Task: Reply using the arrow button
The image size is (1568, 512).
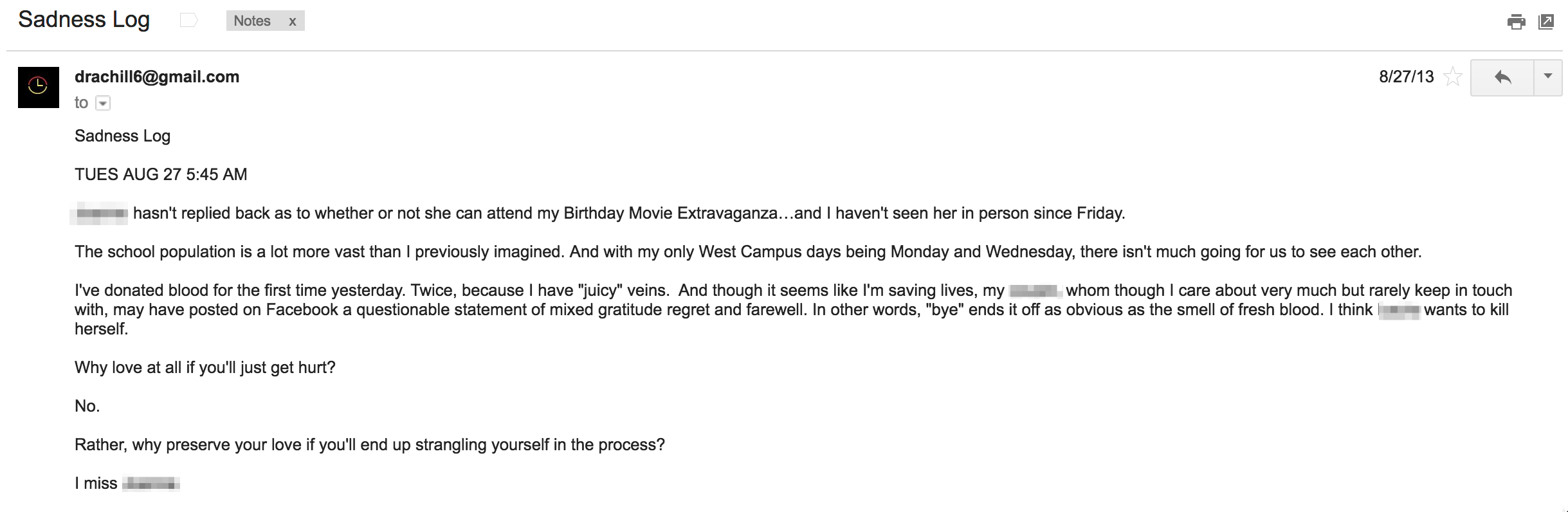Action: coord(1502,78)
